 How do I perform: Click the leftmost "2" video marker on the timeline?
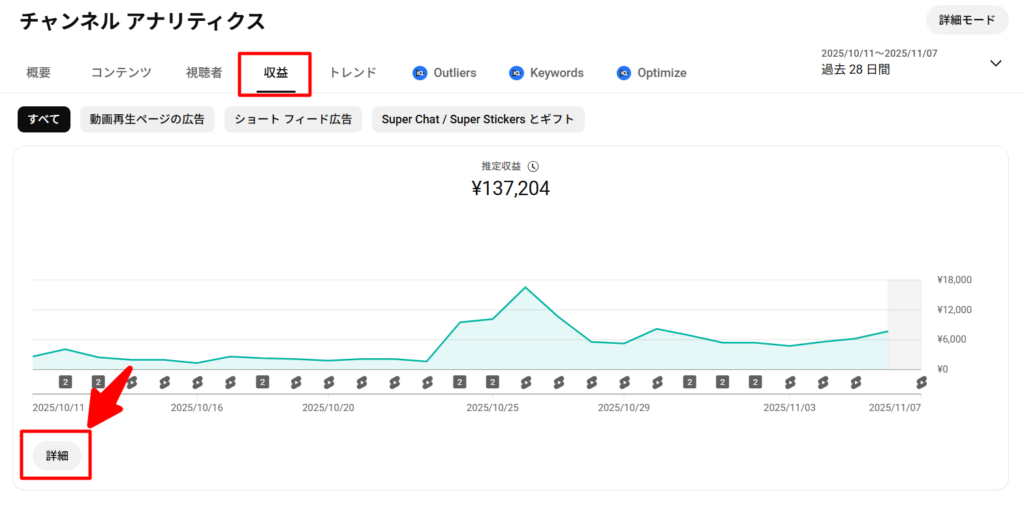tap(65, 382)
